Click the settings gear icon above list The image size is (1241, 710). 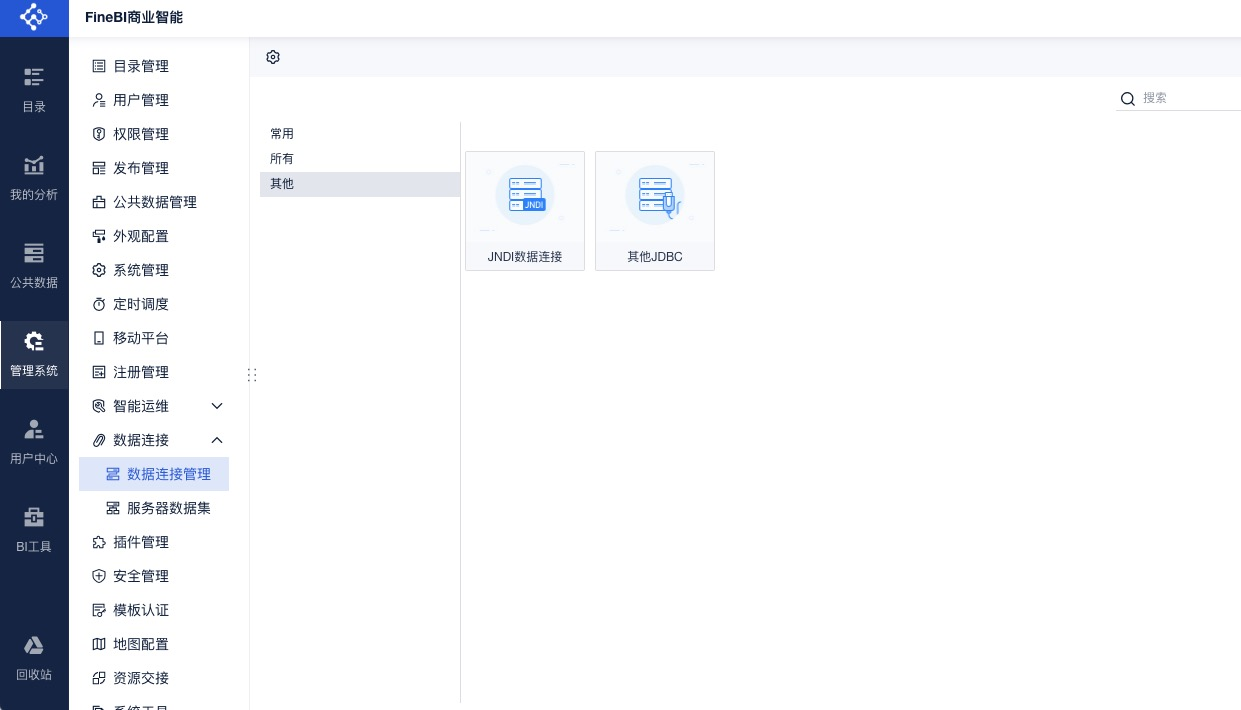pyautogui.click(x=273, y=57)
